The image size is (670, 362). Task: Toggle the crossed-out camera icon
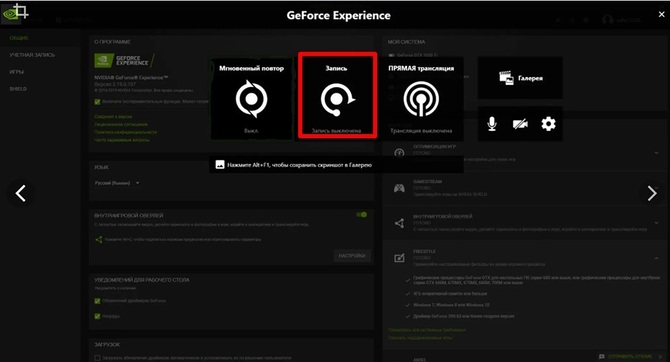520,124
